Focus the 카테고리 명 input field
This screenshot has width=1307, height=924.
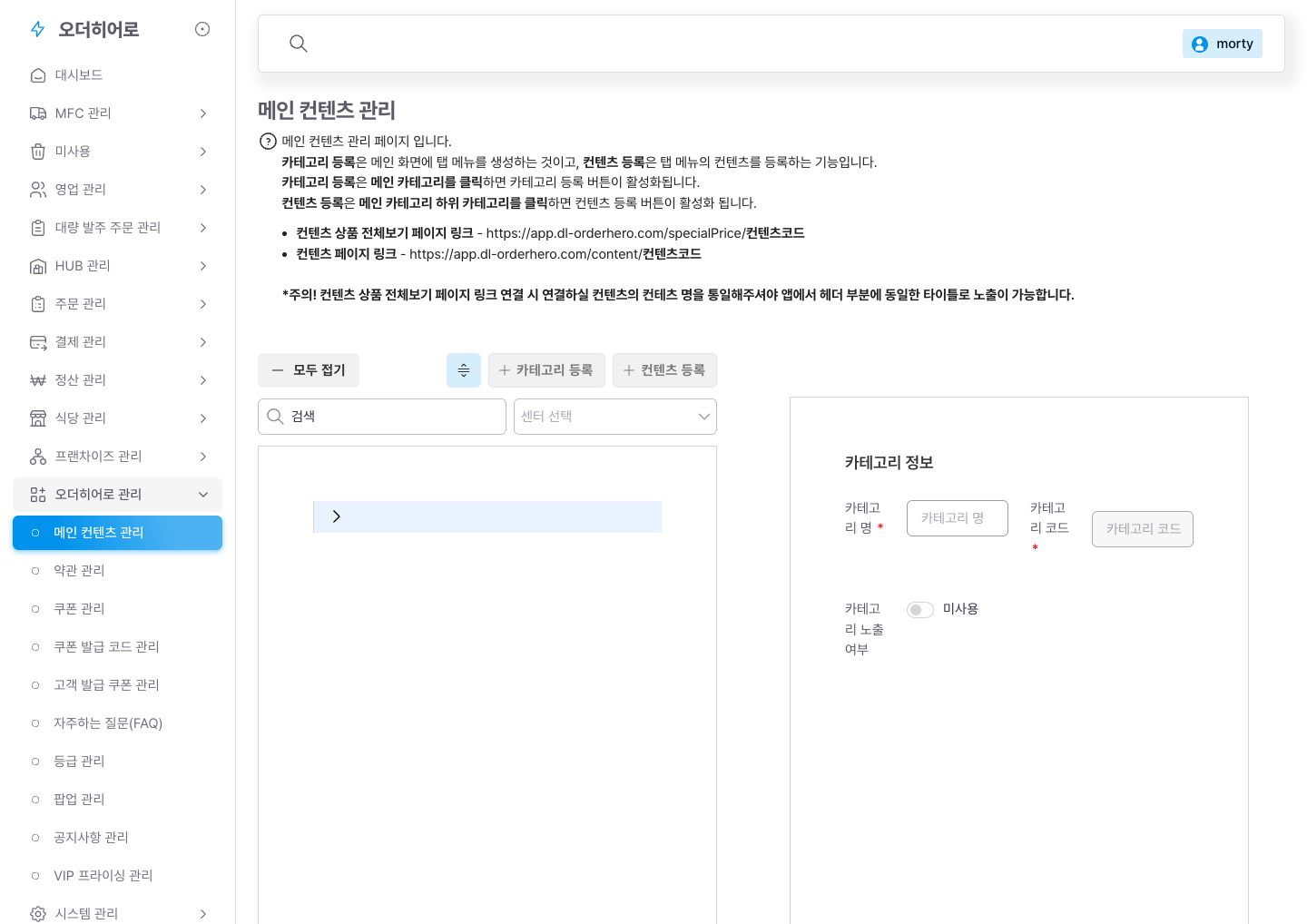point(958,518)
